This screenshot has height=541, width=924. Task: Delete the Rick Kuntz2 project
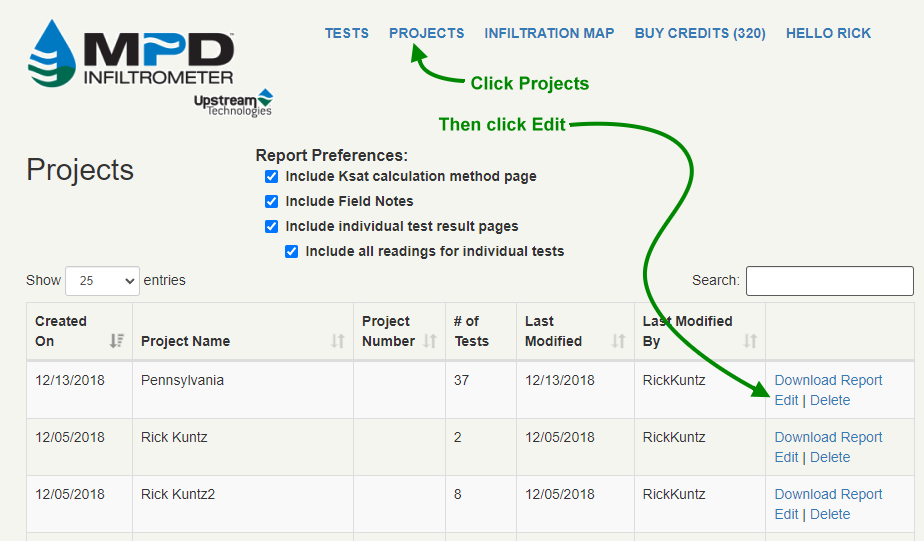(x=830, y=514)
